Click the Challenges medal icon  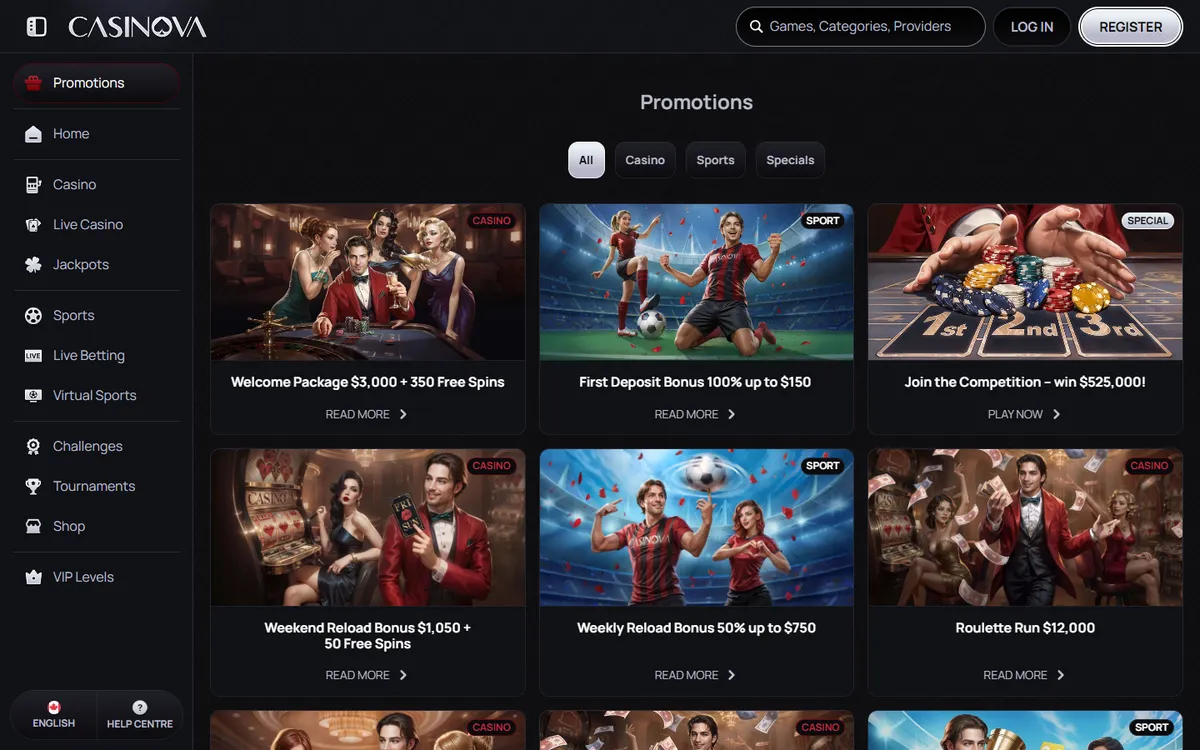[34, 447]
